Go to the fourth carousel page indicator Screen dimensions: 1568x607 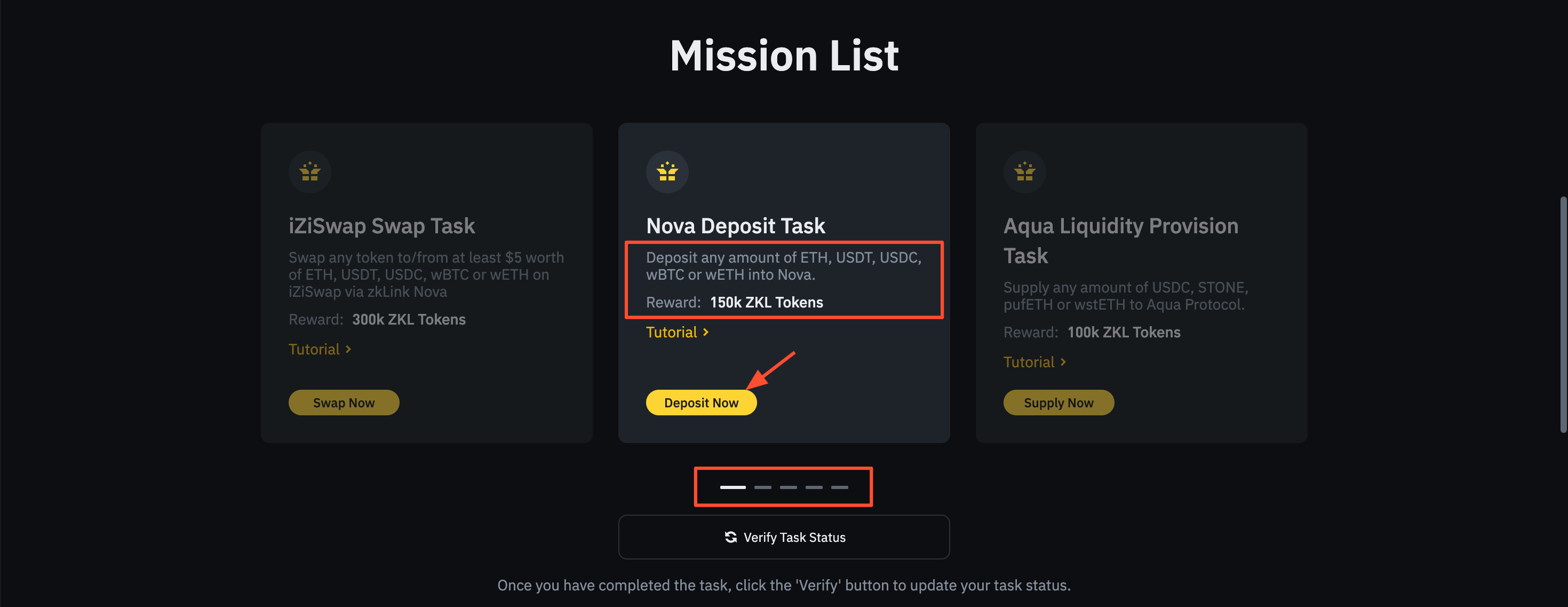[814, 487]
